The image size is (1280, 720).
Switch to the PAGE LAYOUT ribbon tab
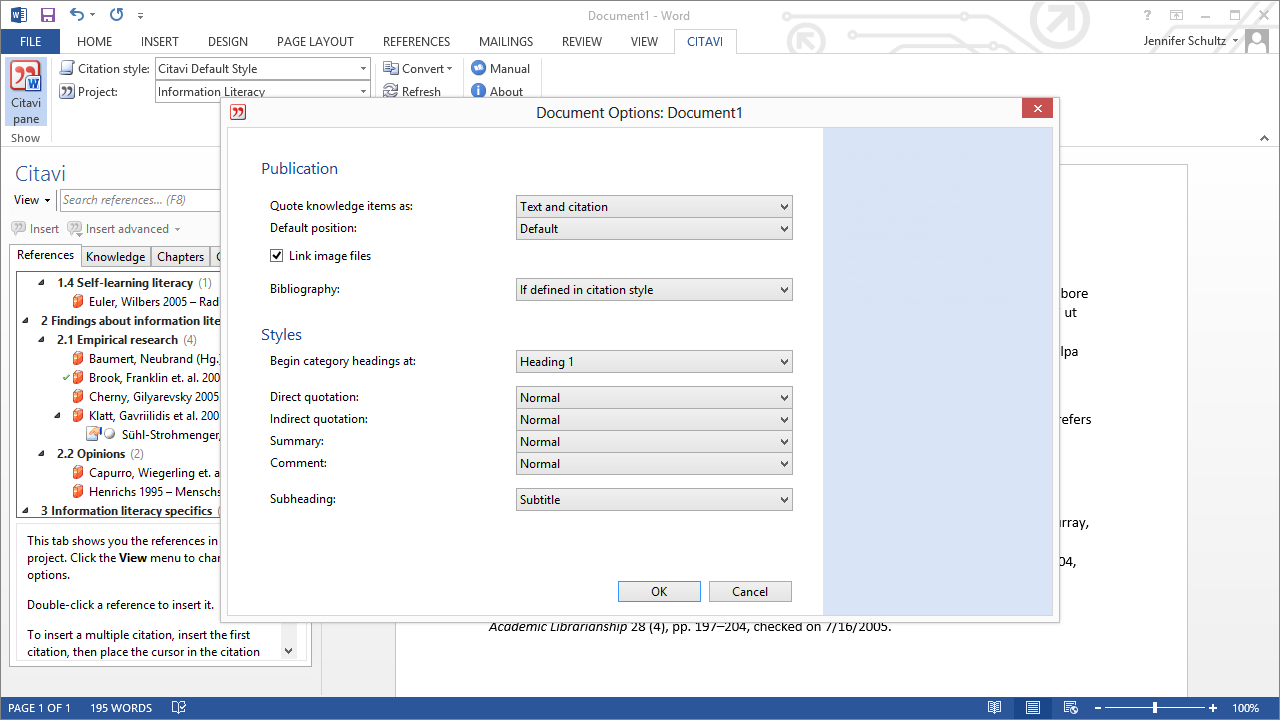(x=315, y=42)
